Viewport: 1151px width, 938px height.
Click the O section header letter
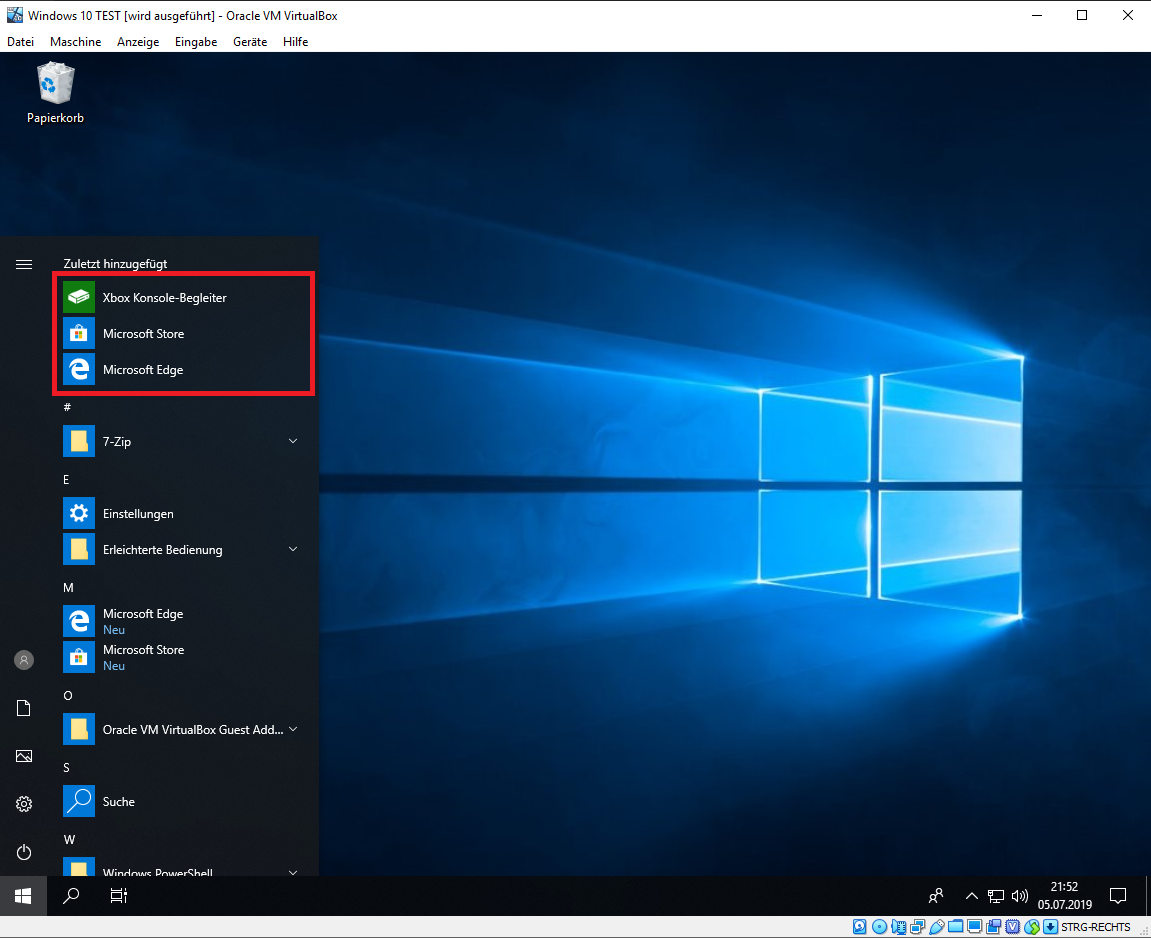(68, 695)
